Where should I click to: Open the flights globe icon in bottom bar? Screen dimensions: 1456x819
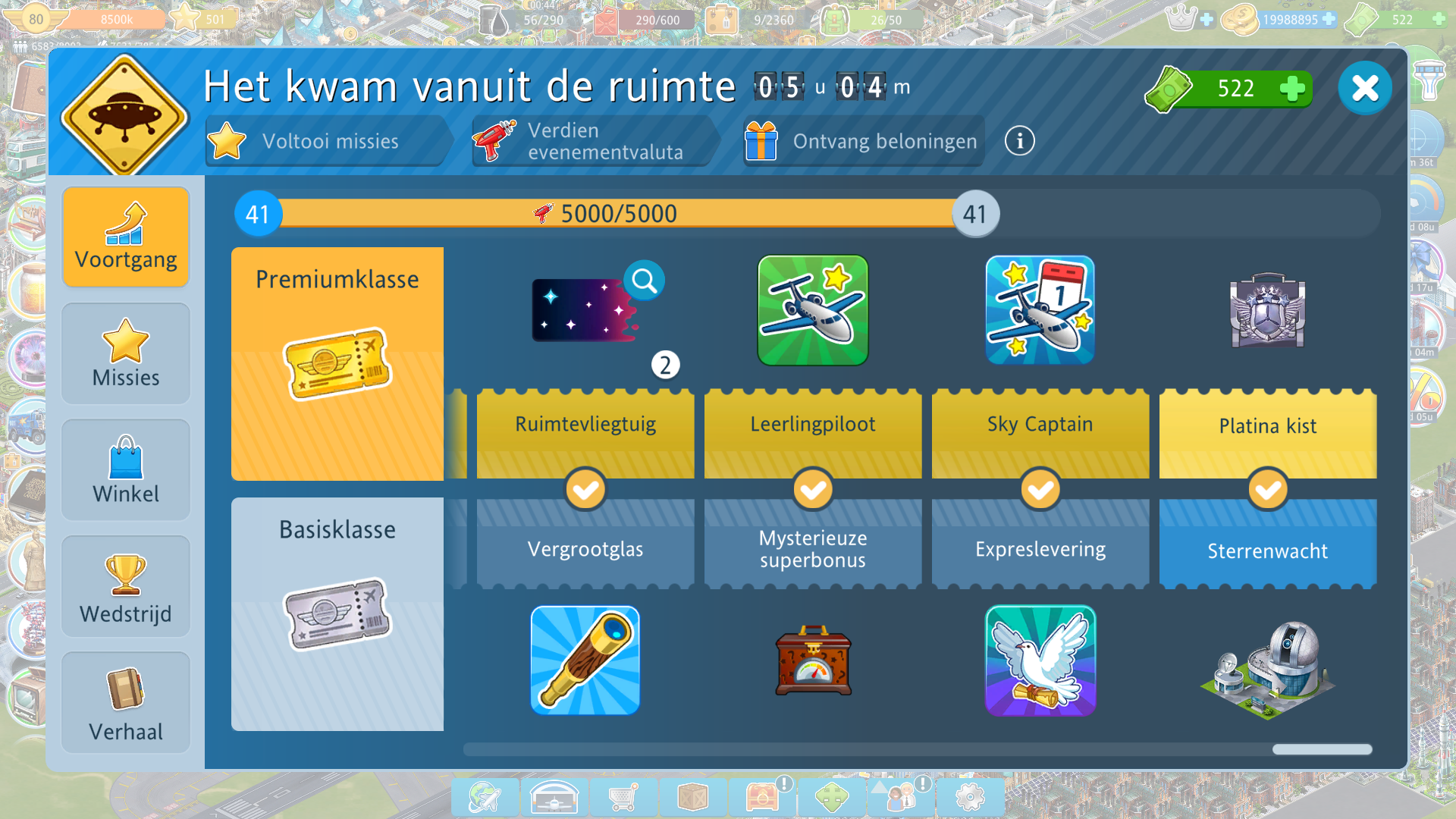click(485, 798)
